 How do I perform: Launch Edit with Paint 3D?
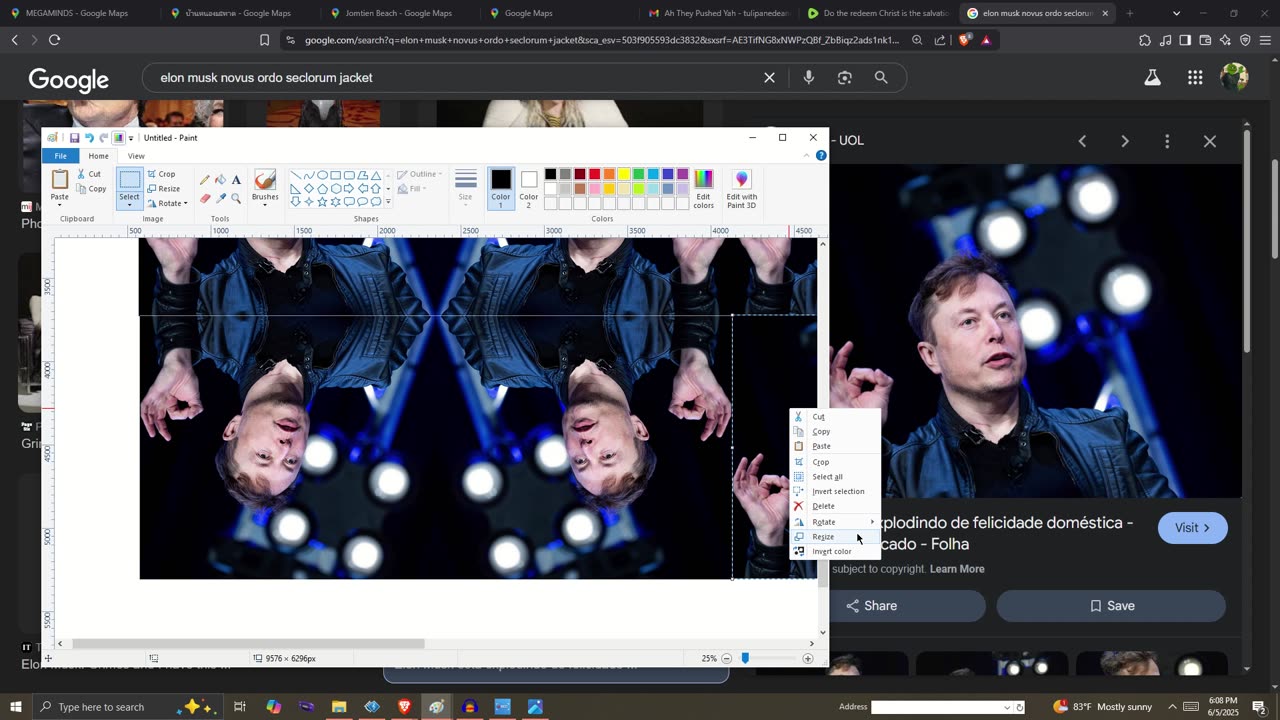741,188
